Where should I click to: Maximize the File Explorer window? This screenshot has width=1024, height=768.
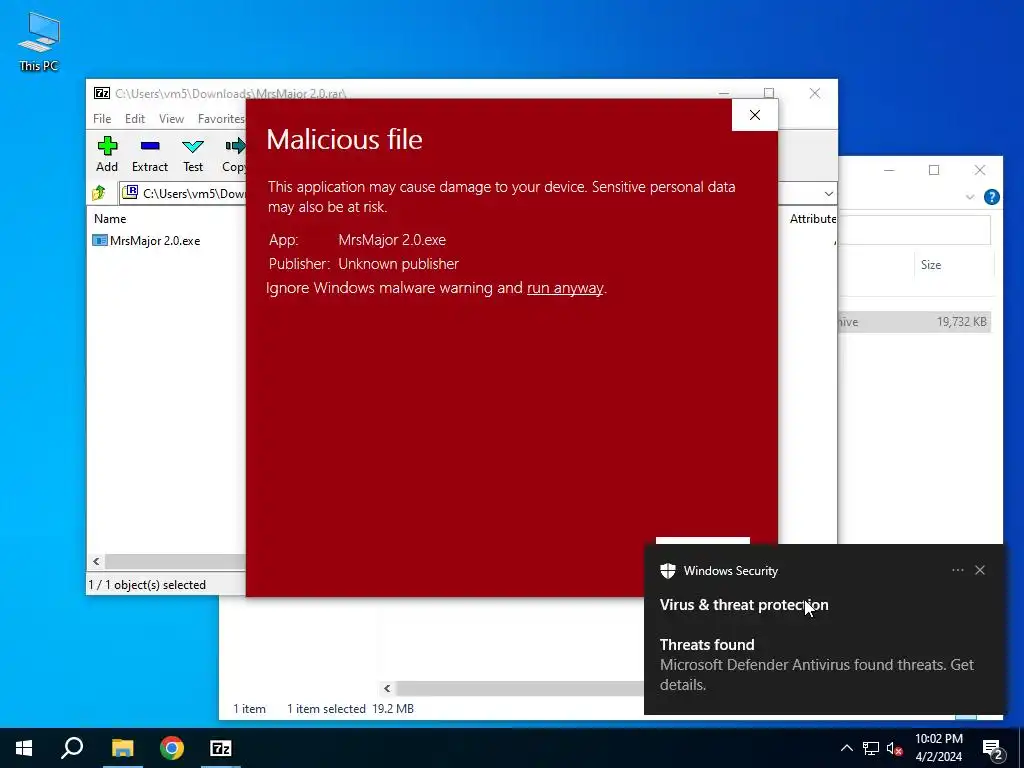(x=934, y=170)
